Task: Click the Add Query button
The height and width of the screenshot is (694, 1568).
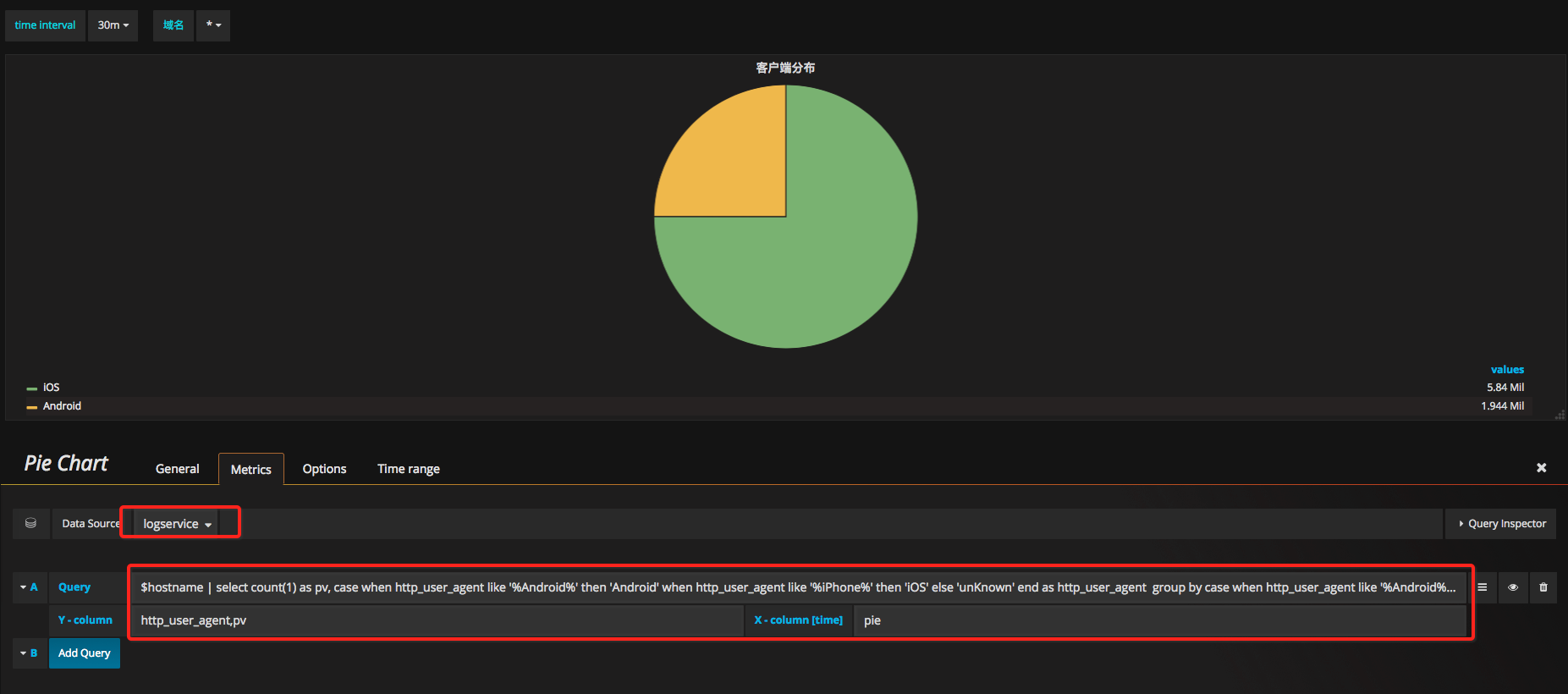Action: click(85, 653)
